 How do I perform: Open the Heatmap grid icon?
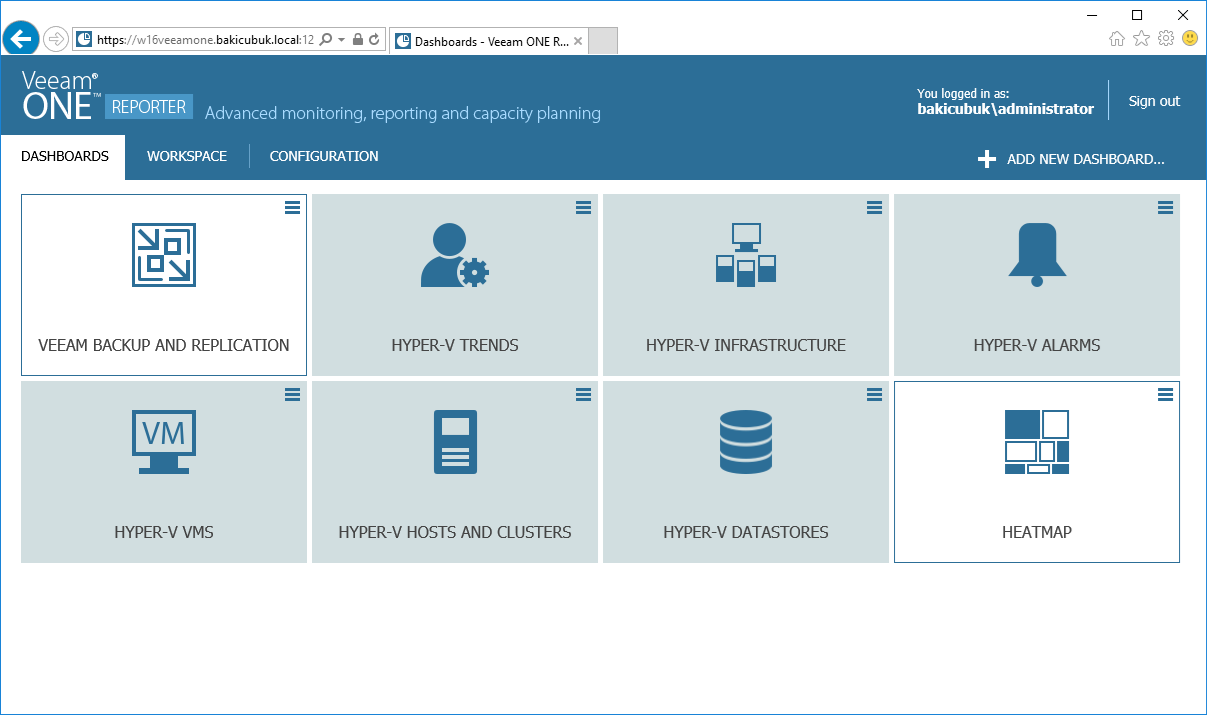point(1037,442)
